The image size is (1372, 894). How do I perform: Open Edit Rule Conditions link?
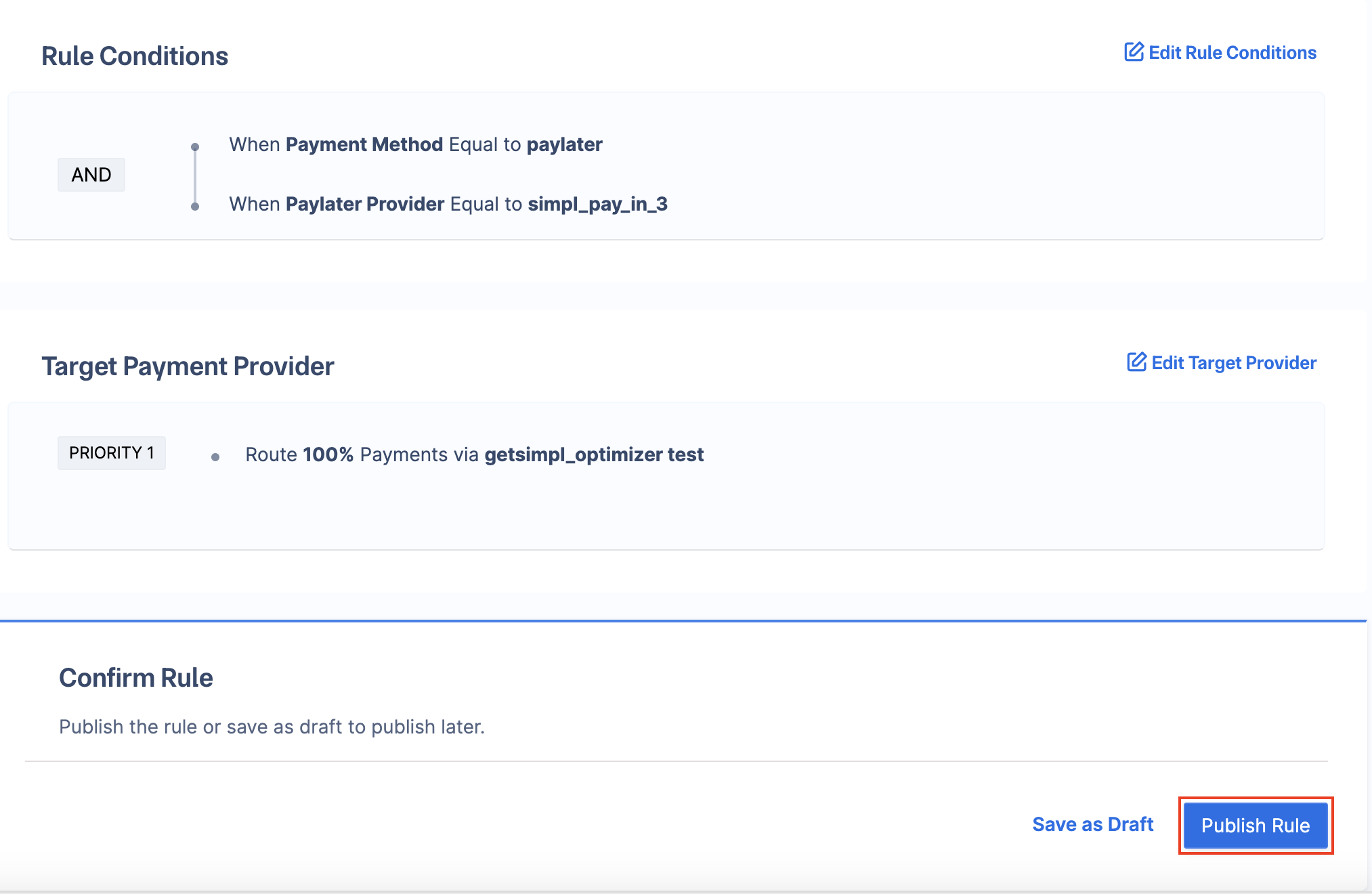[x=1220, y=52]
